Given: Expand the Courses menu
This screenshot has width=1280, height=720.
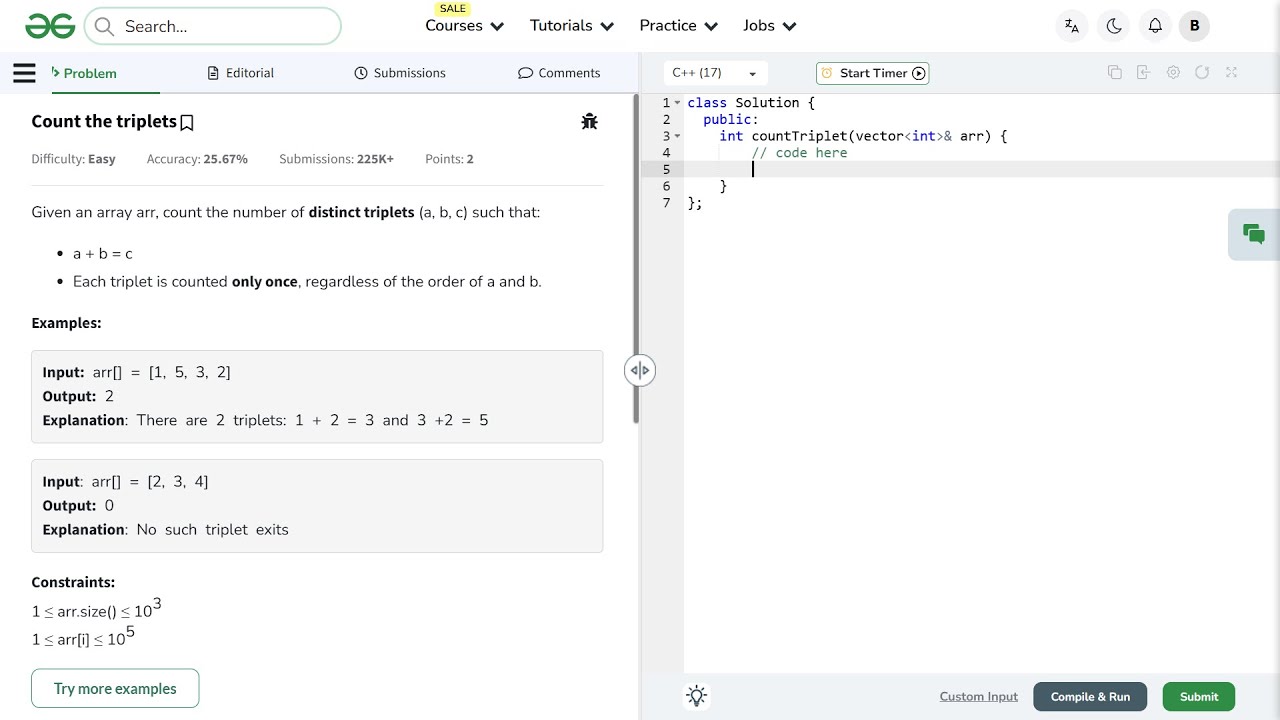Looking at the screenshot, I should click(x=465, y=26).
